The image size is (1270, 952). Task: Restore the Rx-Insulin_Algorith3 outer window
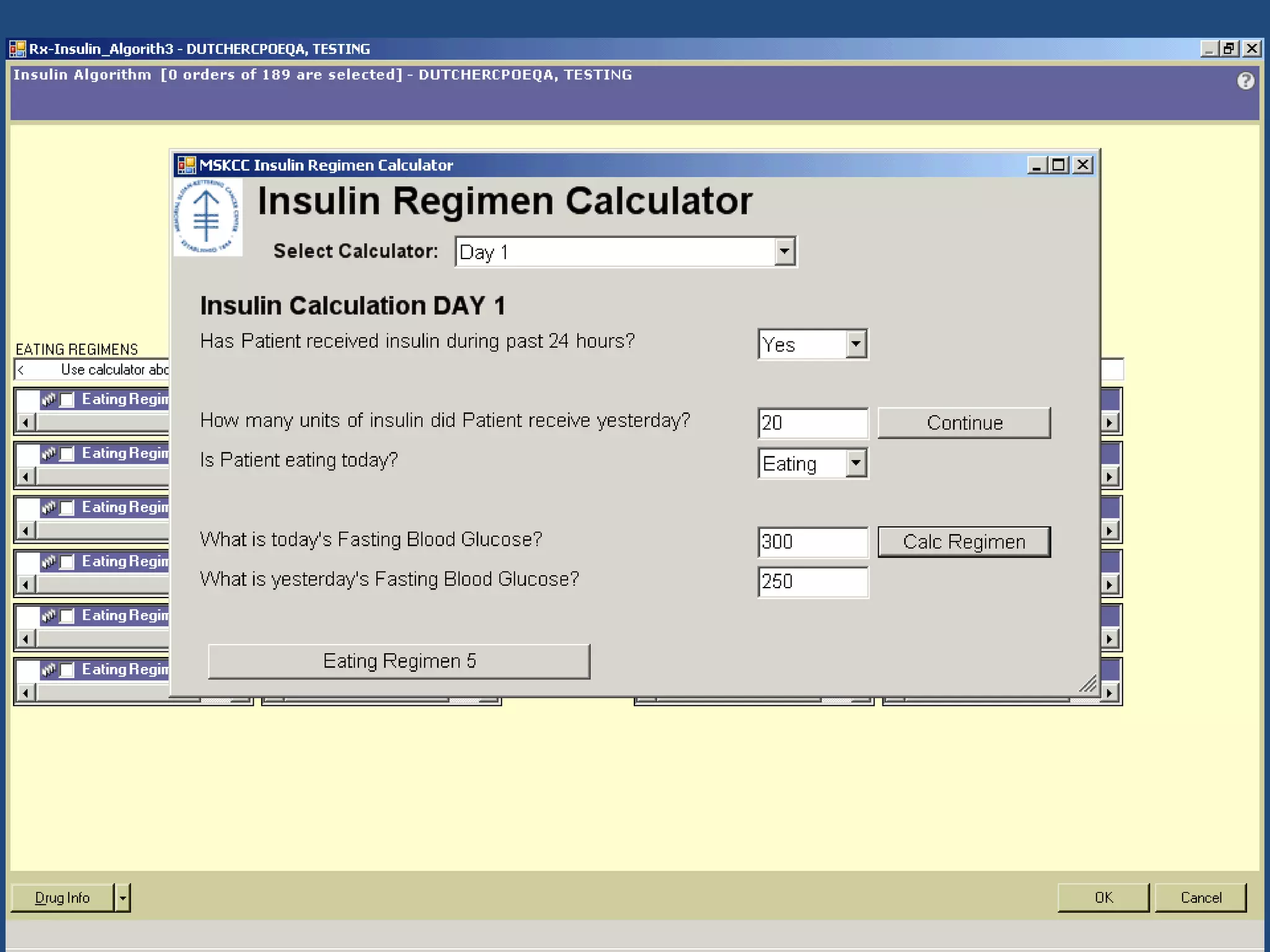pyautogui.click(x=1228, y=49)
